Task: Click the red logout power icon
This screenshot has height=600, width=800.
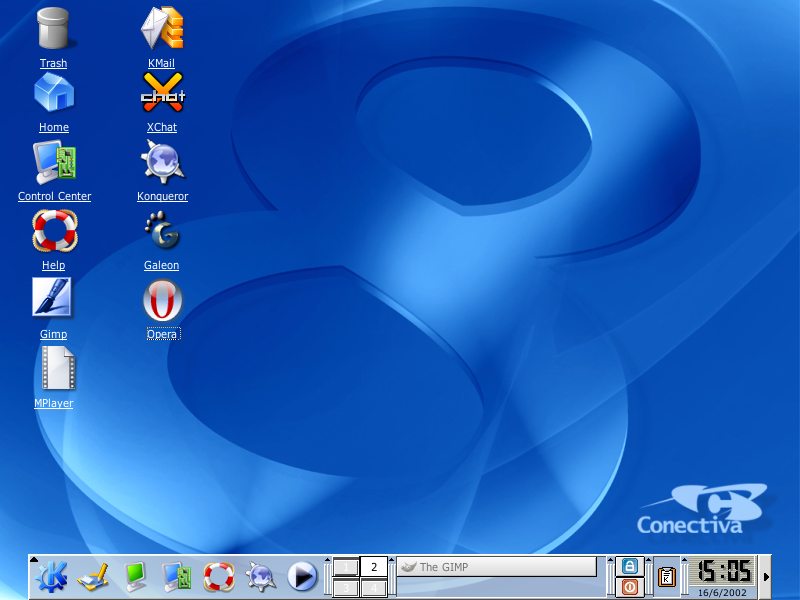Action: pos(630,587)
